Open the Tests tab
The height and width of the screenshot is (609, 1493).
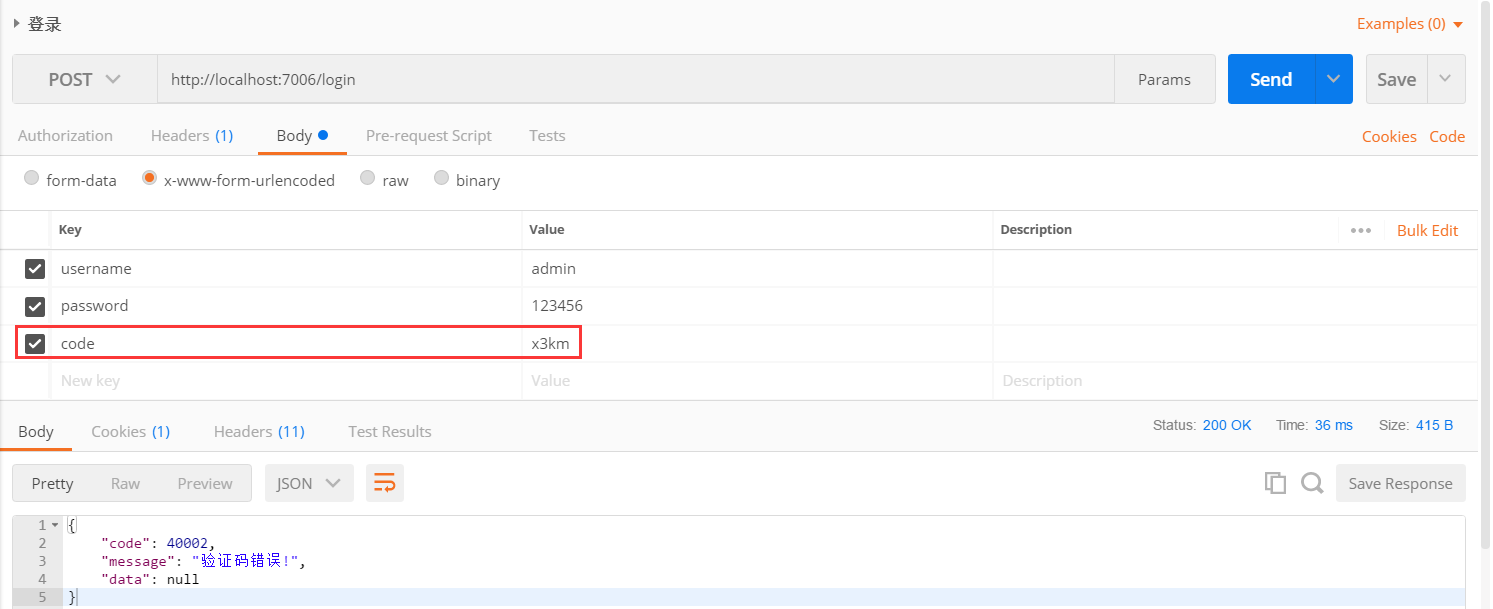tap(547, 136)
